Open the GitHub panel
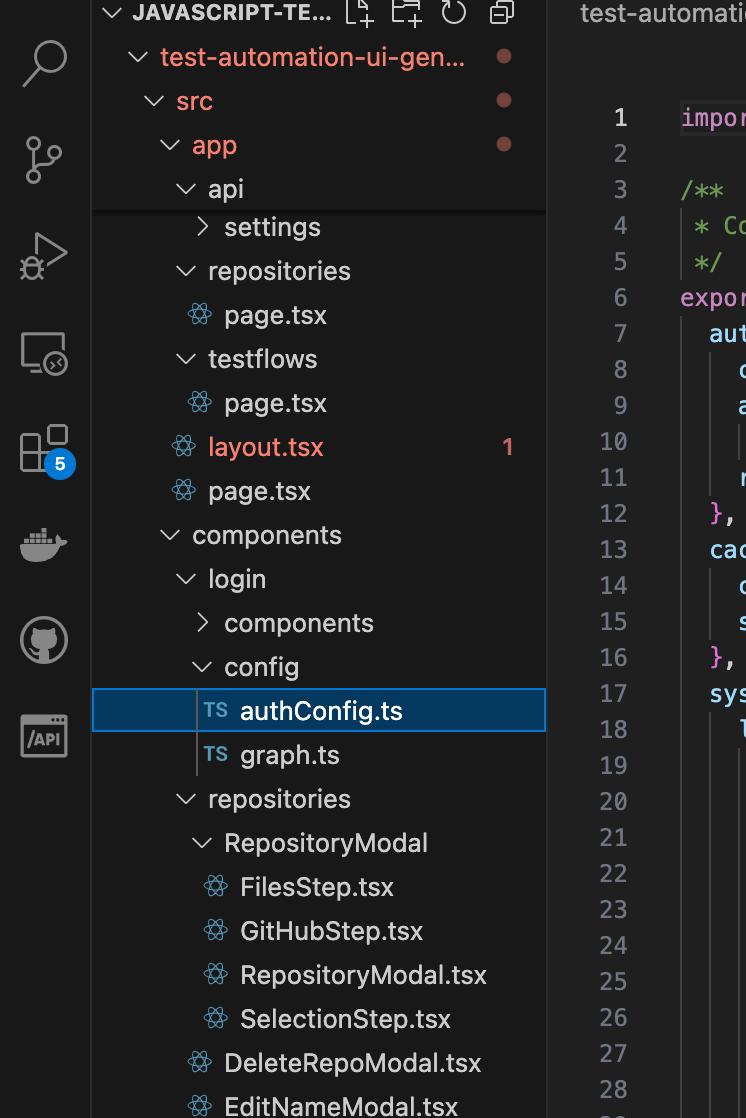The height and width of the screenshot is (1118, 746). click(x=44, y=641)
